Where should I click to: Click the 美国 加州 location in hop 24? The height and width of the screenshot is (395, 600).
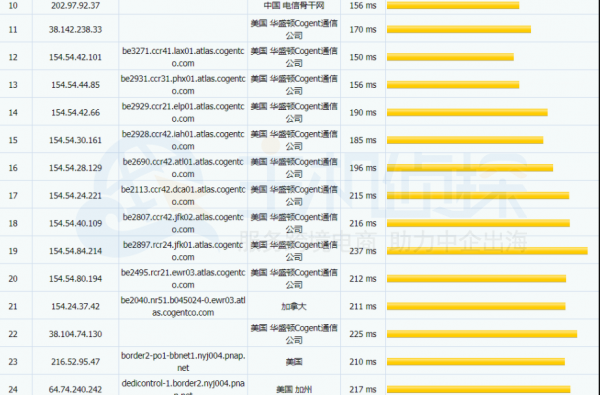tap(294, 390)
